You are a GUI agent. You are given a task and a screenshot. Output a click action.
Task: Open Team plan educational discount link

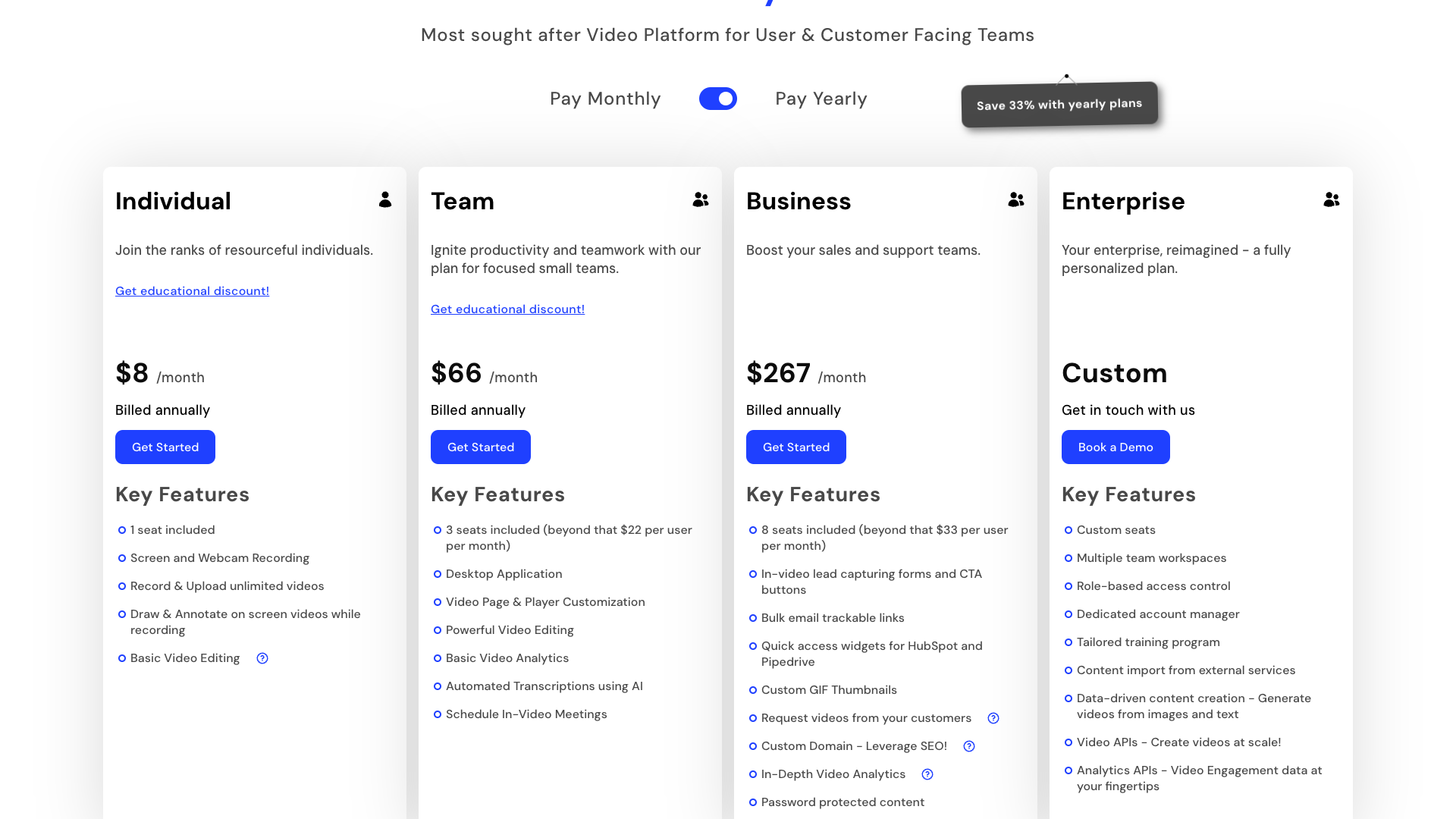coord(507,309)
